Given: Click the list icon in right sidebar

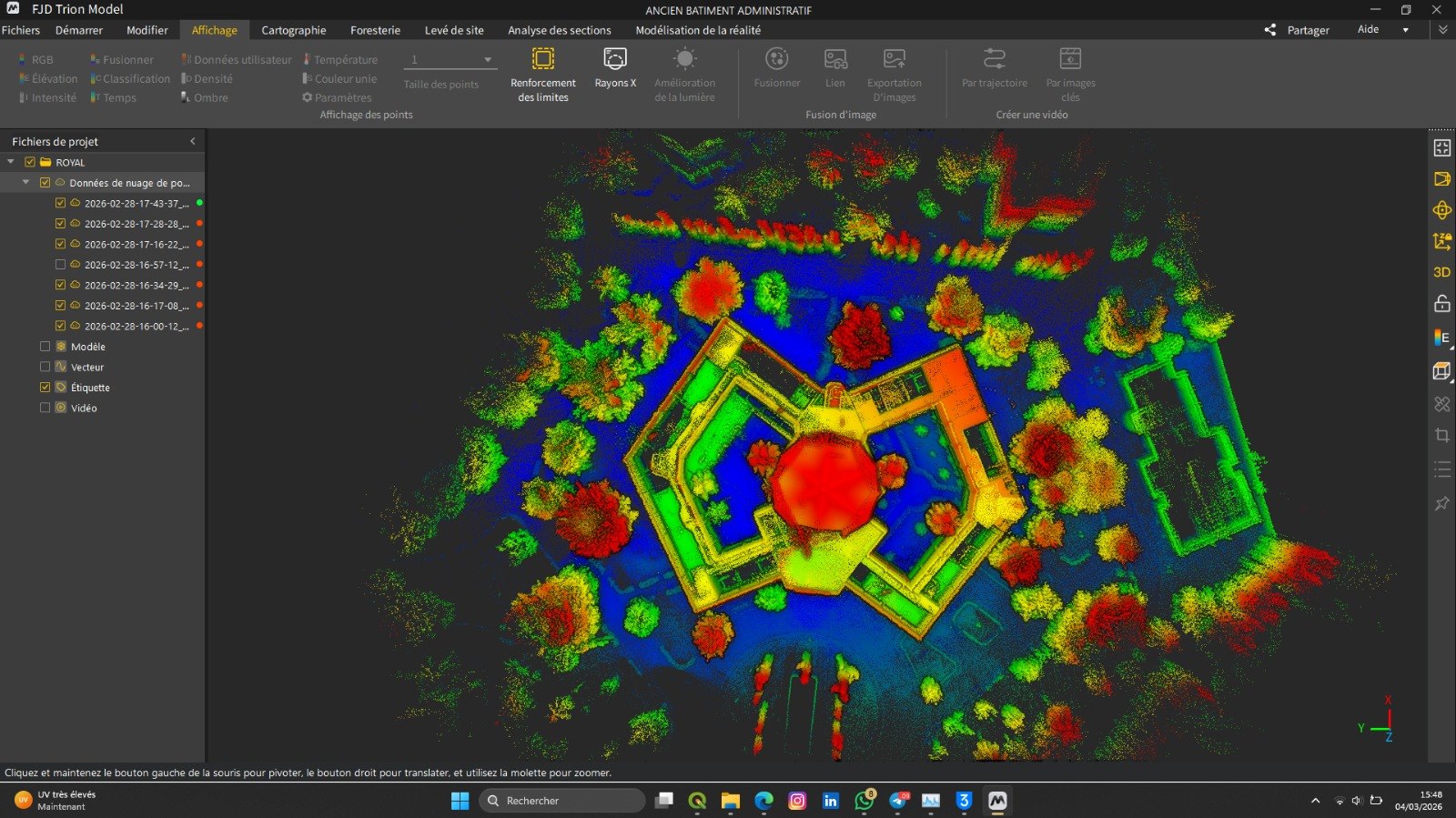Looking at the screenshot, I should click(x=1441, y=470).
